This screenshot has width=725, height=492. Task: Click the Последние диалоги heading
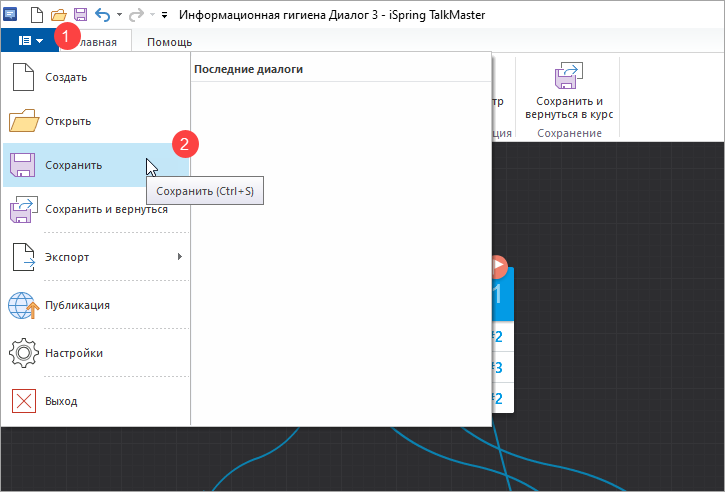pos(248,69)
